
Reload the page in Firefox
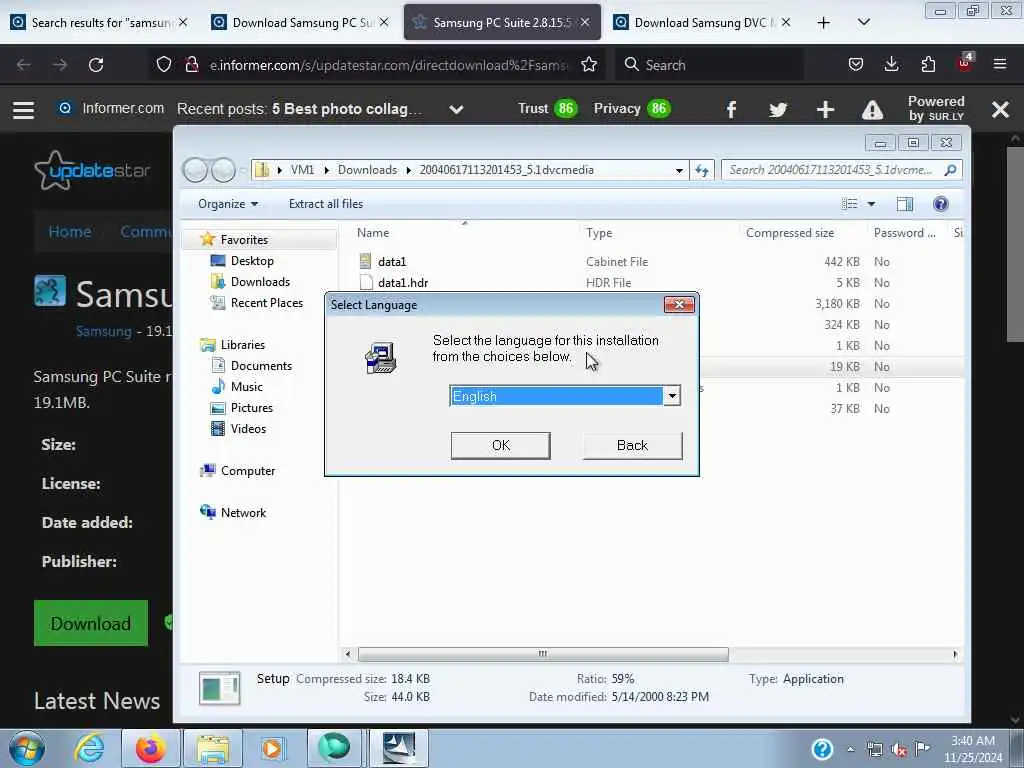[96, 65]
